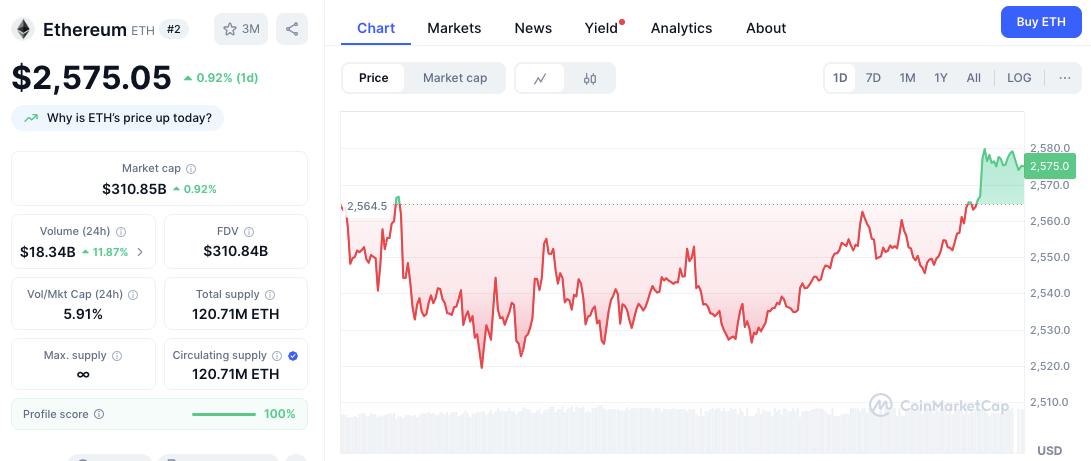Click the share icon next to watchlist
The height and width of the screenshot is (461, 1091).
point(292,29)
